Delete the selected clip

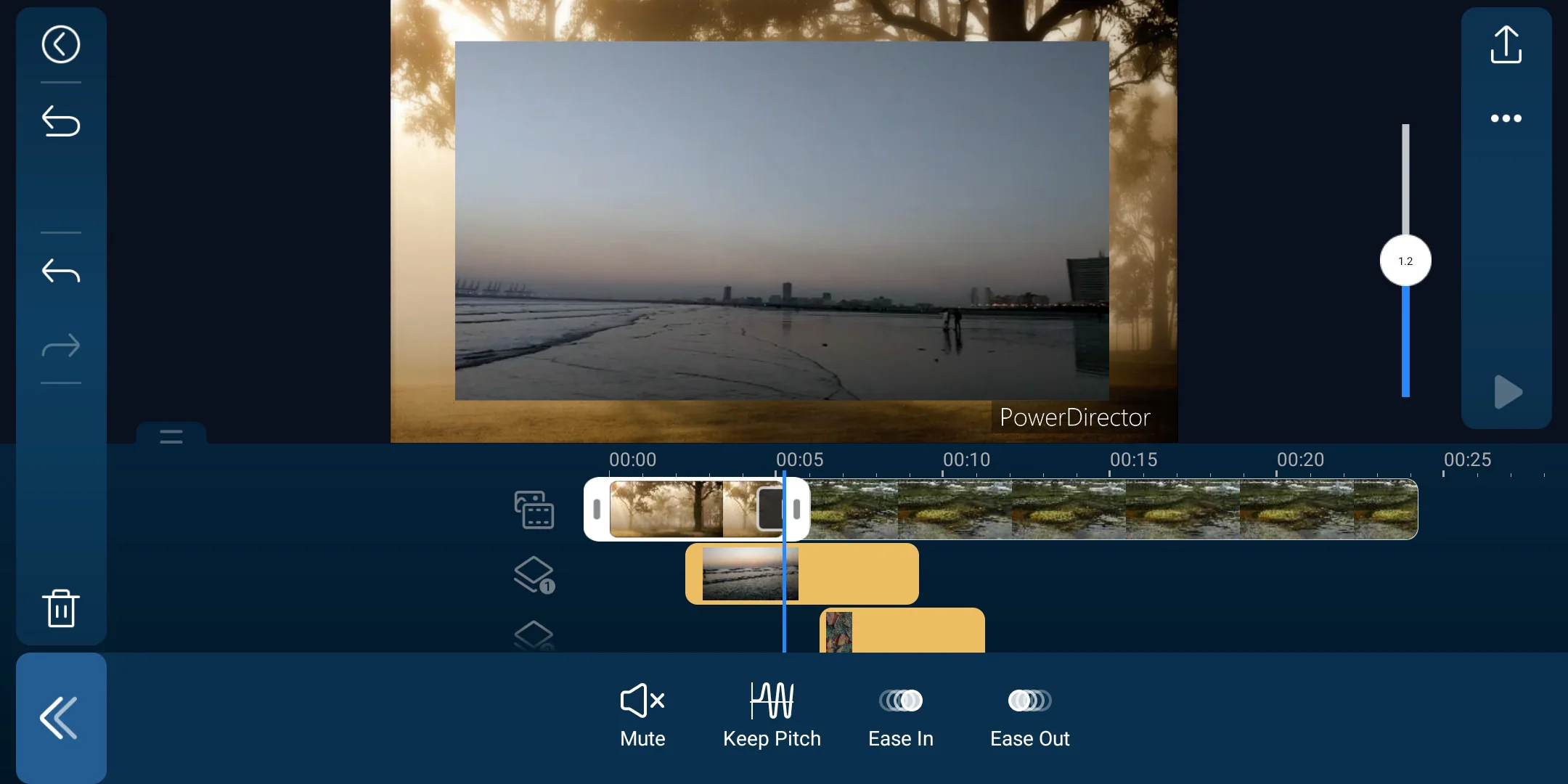(x=59, y=608)
